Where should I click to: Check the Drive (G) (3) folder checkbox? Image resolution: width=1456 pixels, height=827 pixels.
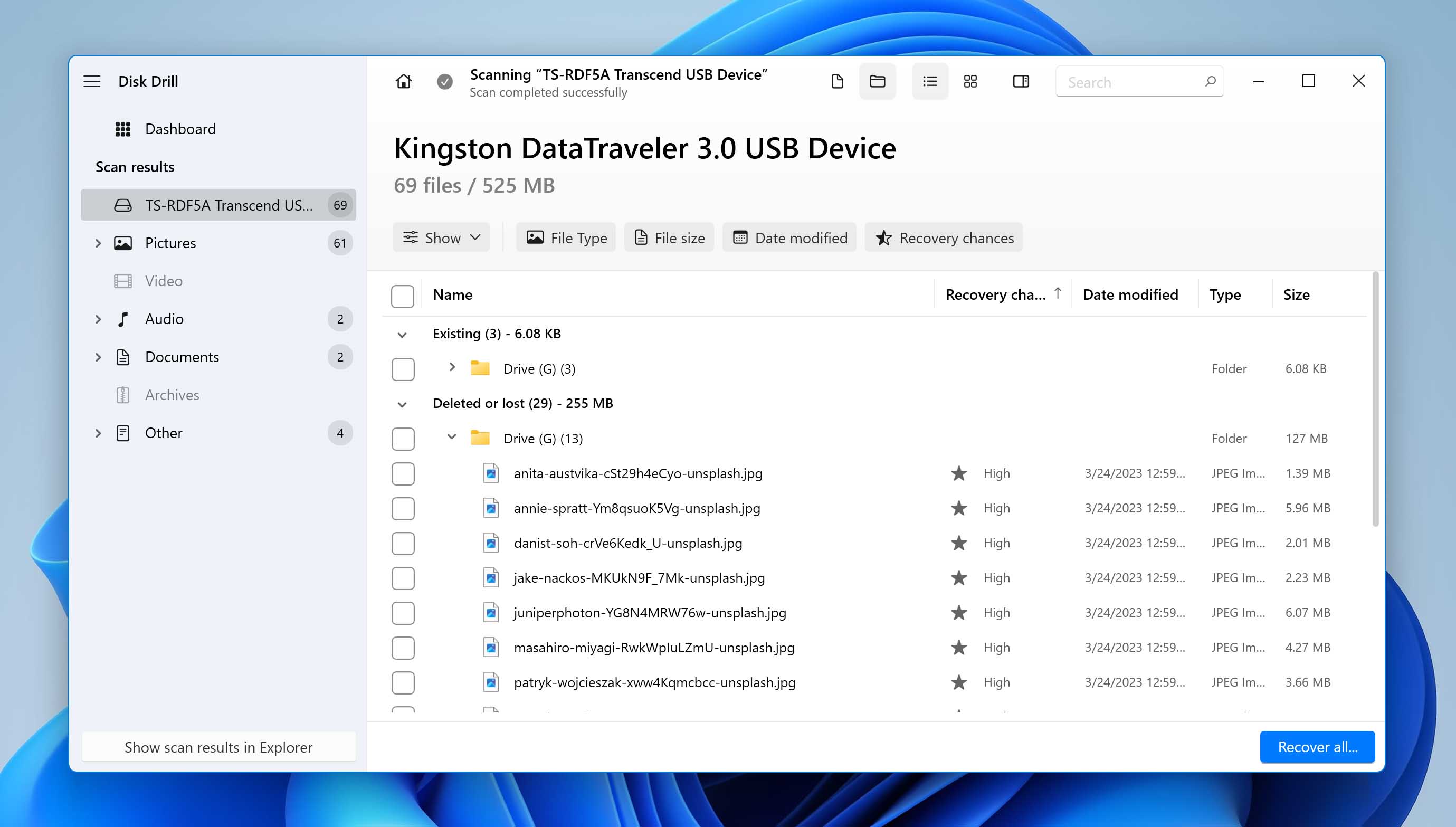tap(403, 369)
